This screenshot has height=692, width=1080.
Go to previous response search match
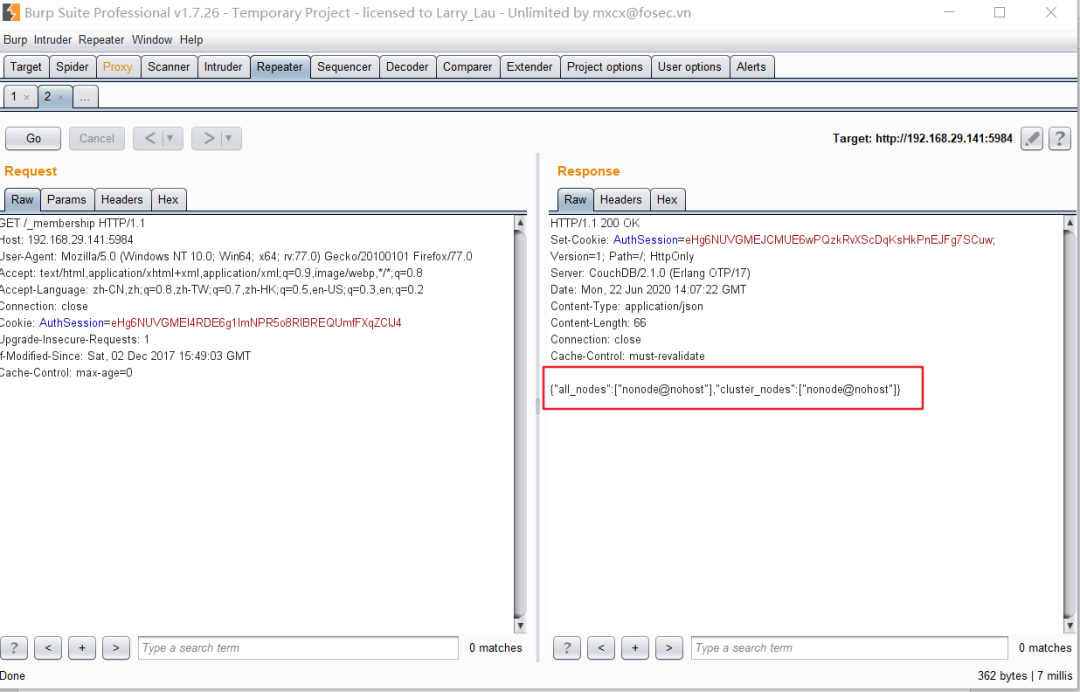click(x=601, y=648)
